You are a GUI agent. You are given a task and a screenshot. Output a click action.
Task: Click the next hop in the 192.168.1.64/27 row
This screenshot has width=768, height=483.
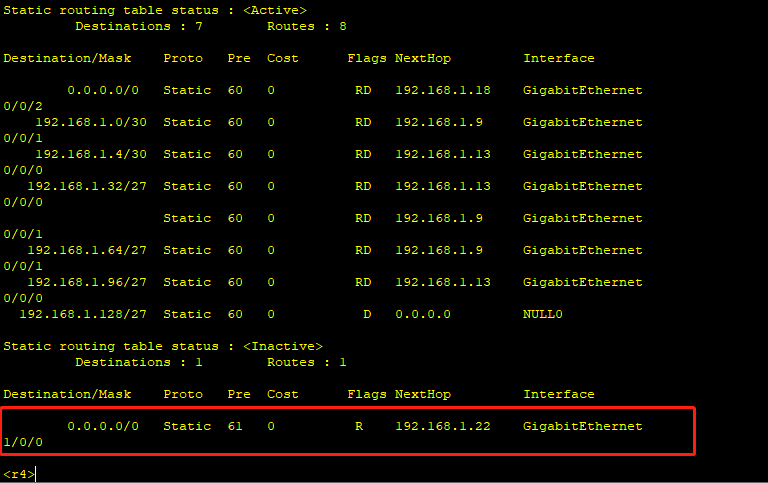(439, 250)
